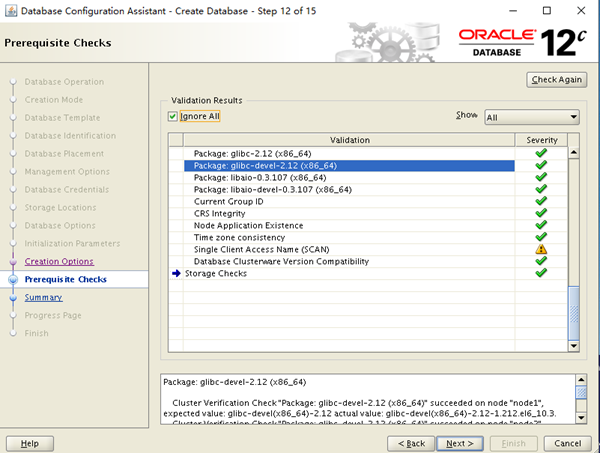Maximize the Database Configuration Assistant window
The height and width of the screenshot is (453, 600).
tap(547, 11)
